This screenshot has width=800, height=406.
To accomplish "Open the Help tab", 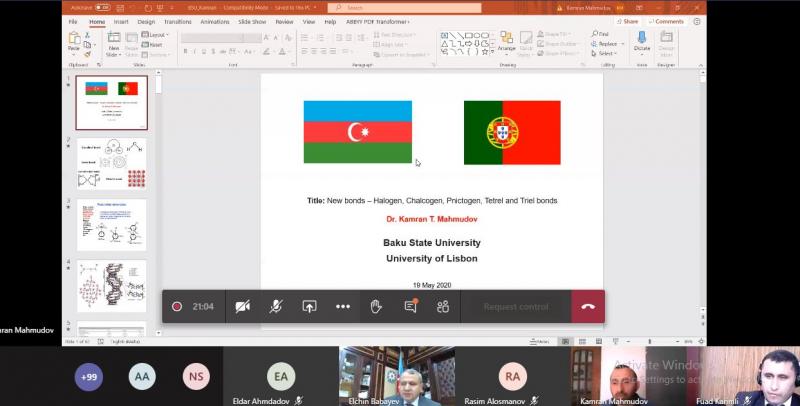I will click(x=330, y=22).
